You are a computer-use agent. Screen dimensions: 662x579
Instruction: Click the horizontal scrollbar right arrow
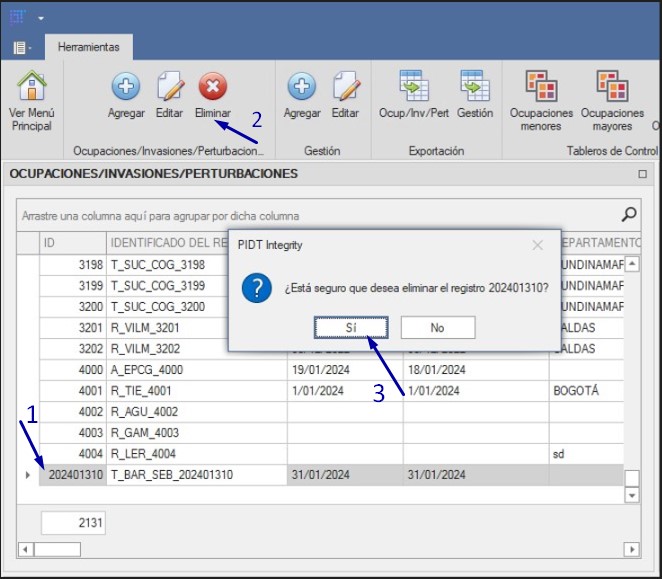(x=630, y=549)
